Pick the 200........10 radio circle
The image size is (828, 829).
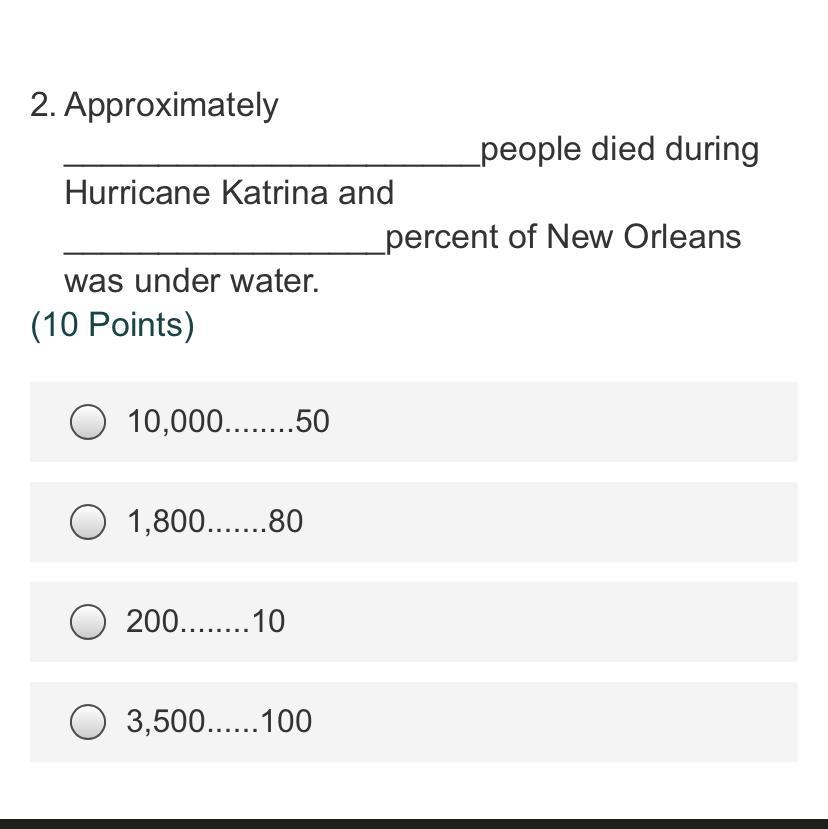(88, 622)
